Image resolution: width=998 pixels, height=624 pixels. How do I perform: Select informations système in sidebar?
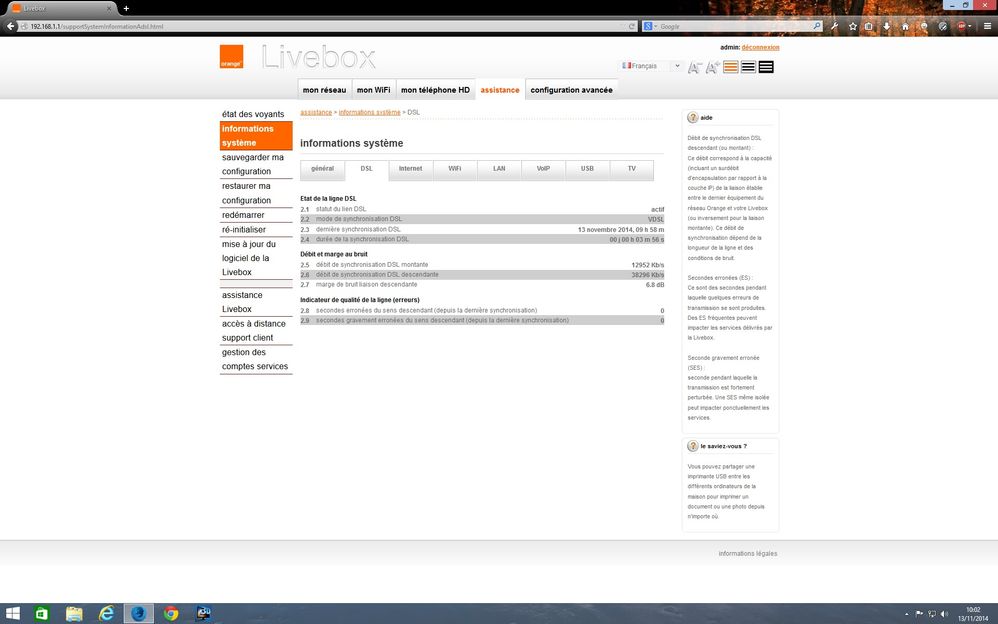(x=256, y=136)
